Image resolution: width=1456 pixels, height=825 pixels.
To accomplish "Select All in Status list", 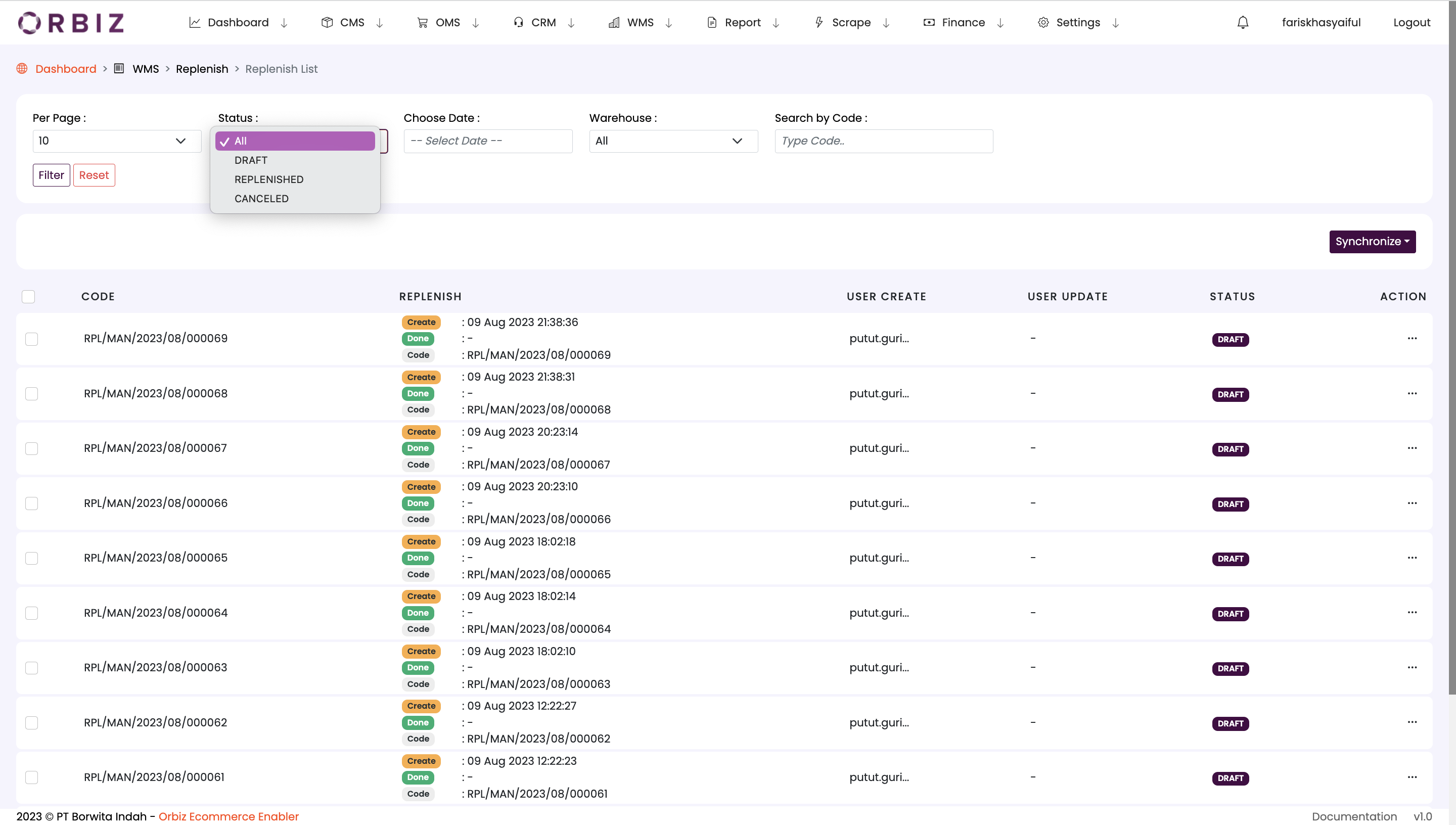I will click(295, 141).
